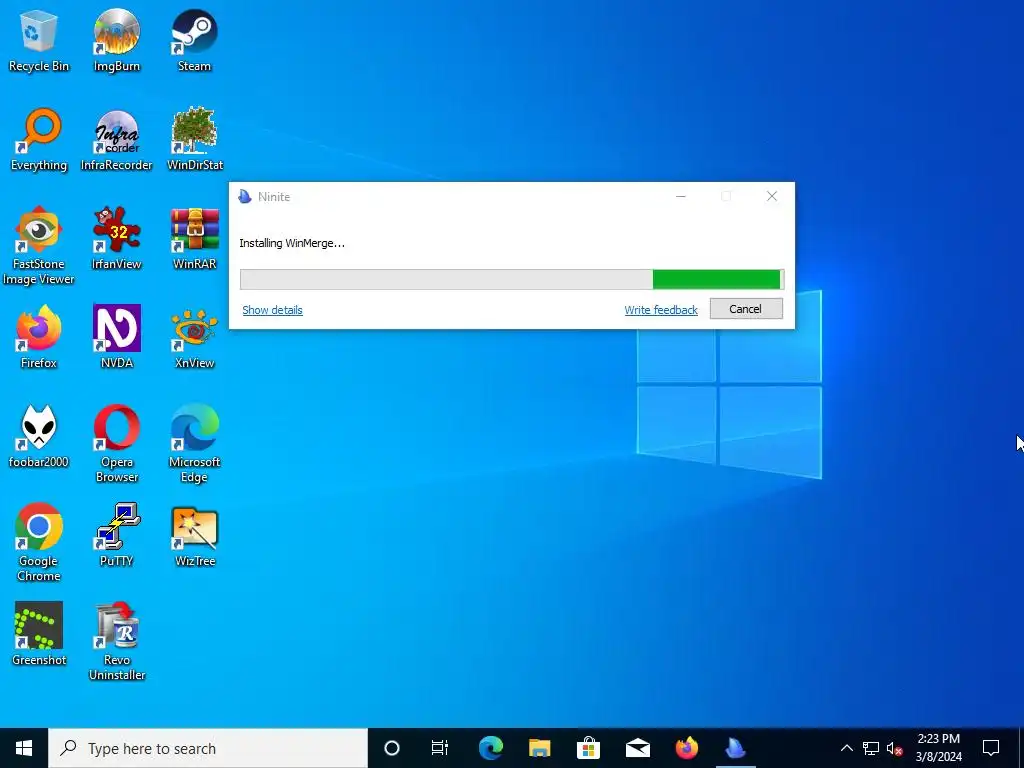This screenshot has width=1024, height=768.
Task: Open Microsoft Store from the taskbar
Action: pyautogui.click(x=588, y=748)
